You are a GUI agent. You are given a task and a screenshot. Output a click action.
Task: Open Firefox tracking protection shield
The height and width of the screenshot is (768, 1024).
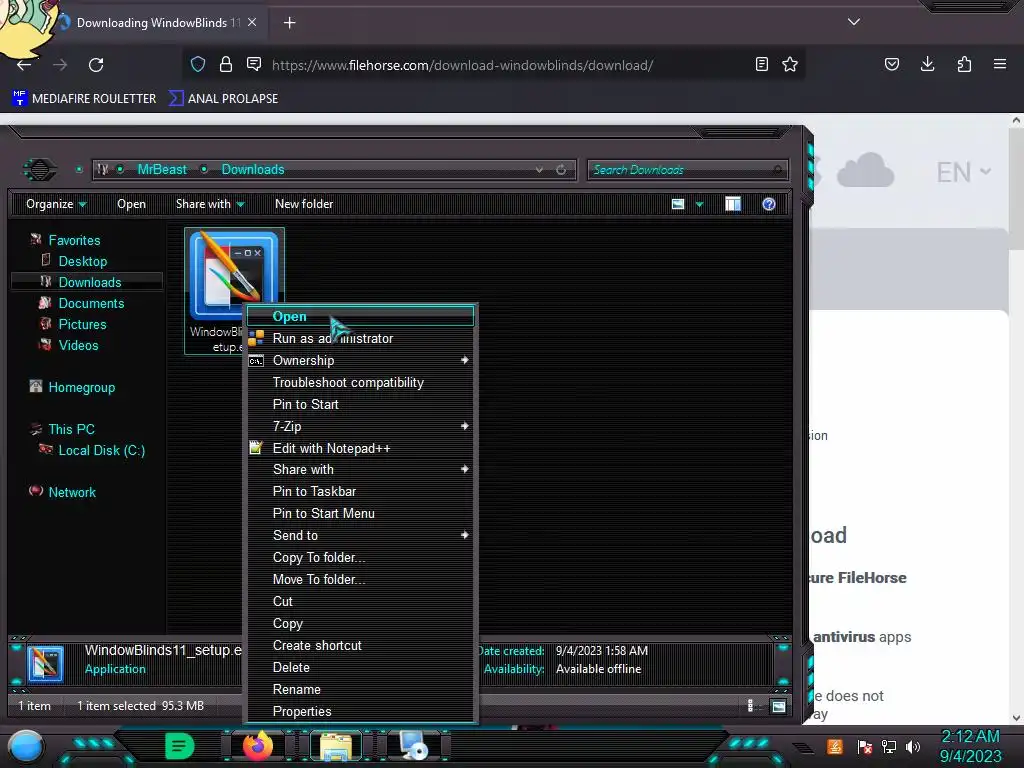click(x=198, y=64)
